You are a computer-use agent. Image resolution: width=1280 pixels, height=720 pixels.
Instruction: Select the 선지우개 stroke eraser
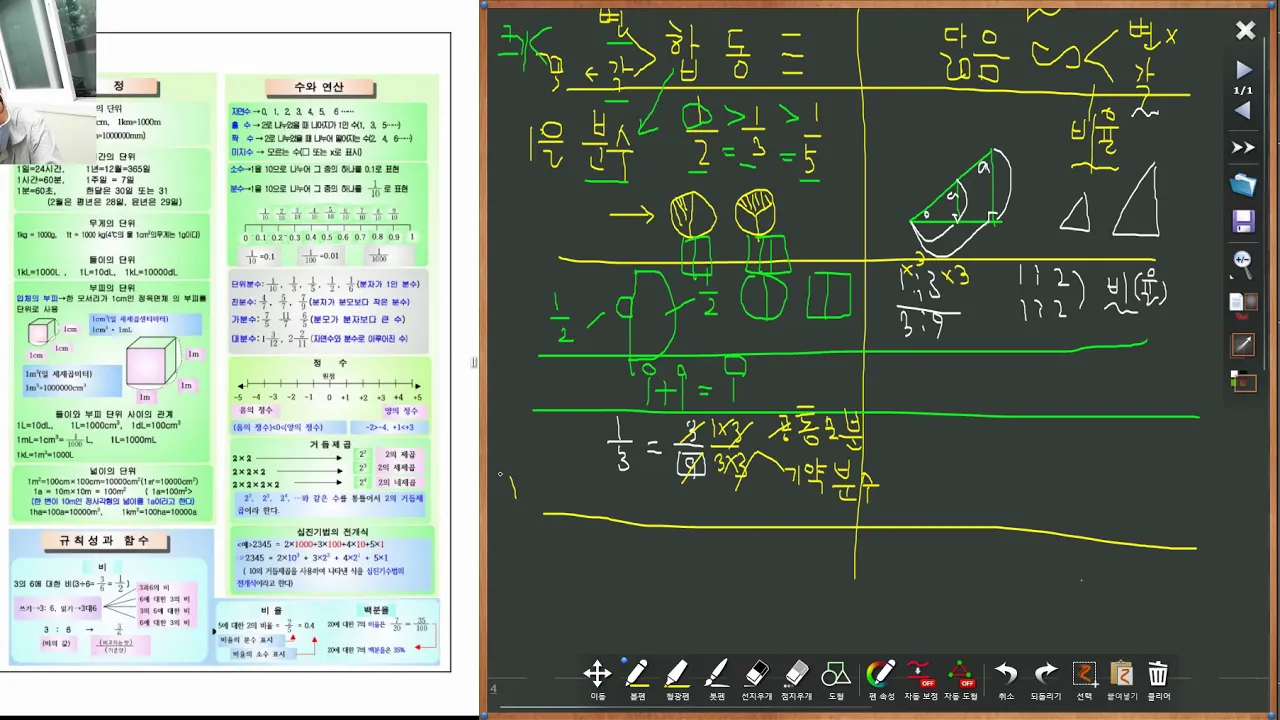pos(757,680)
